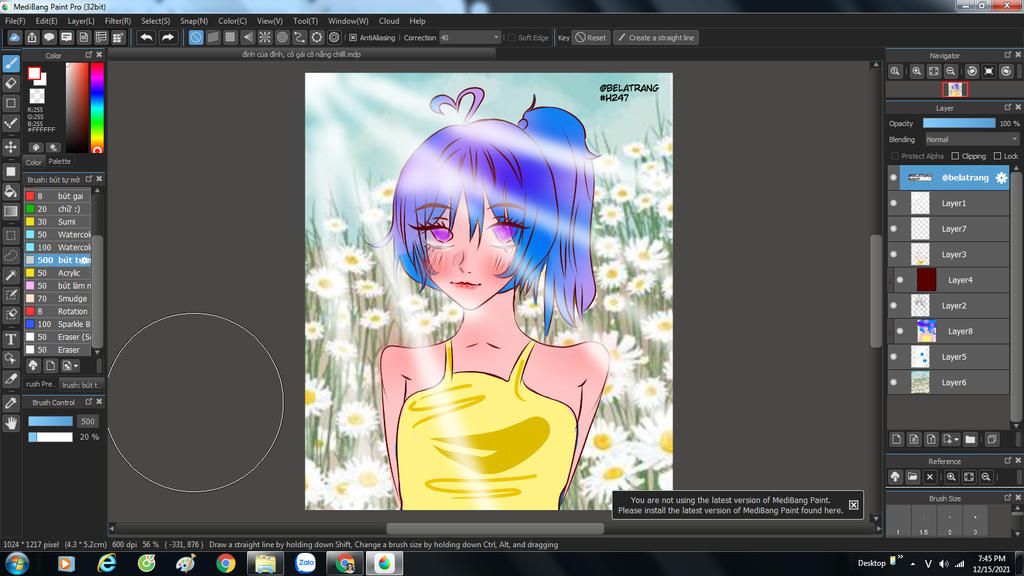The image size is (1024, 576).
Task: Click the Key button in toolbar
Action: pos(564,38)
